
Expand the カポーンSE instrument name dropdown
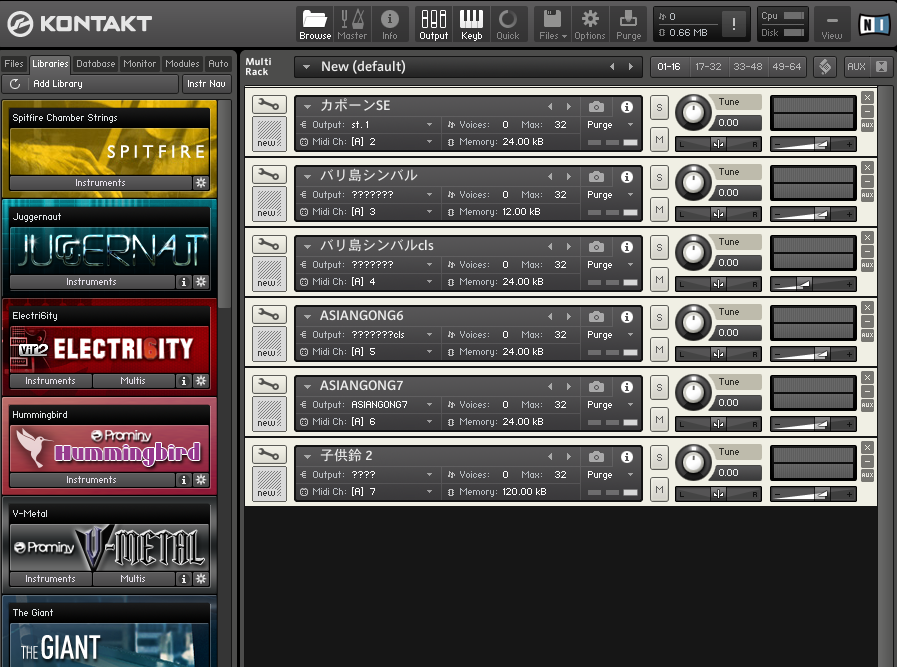click(x=307, y=106)
